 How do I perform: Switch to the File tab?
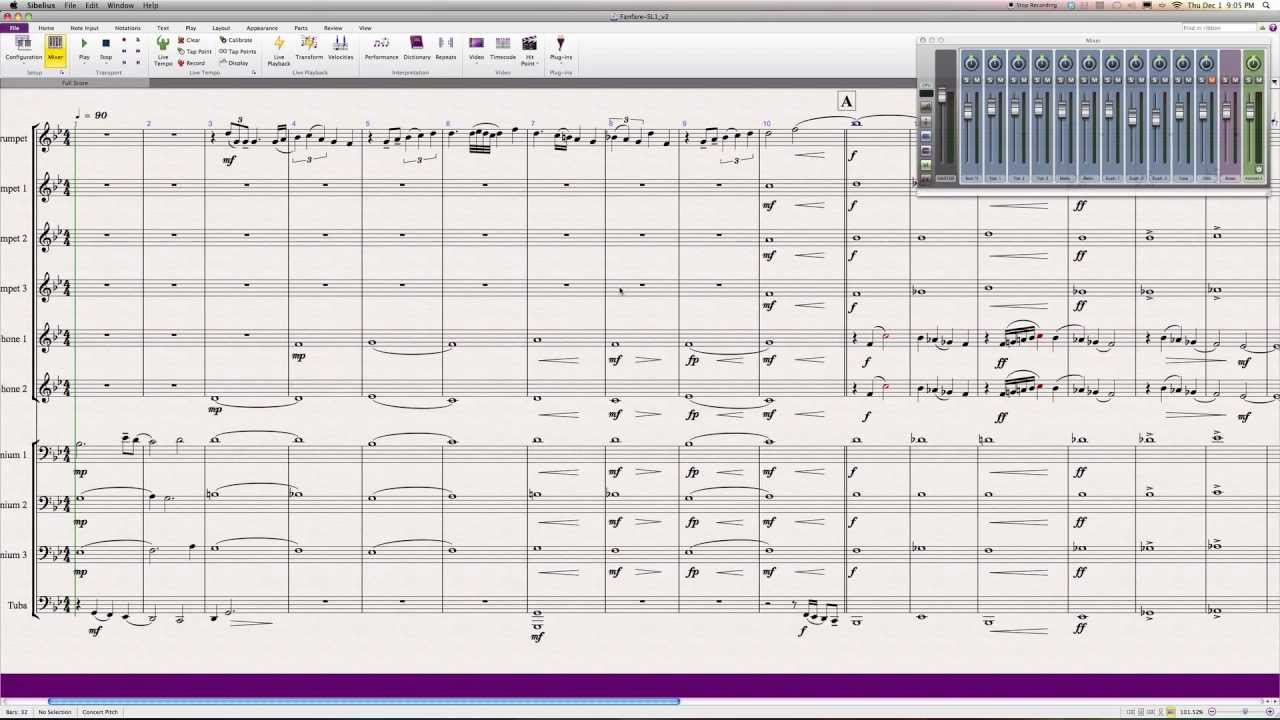15,28
